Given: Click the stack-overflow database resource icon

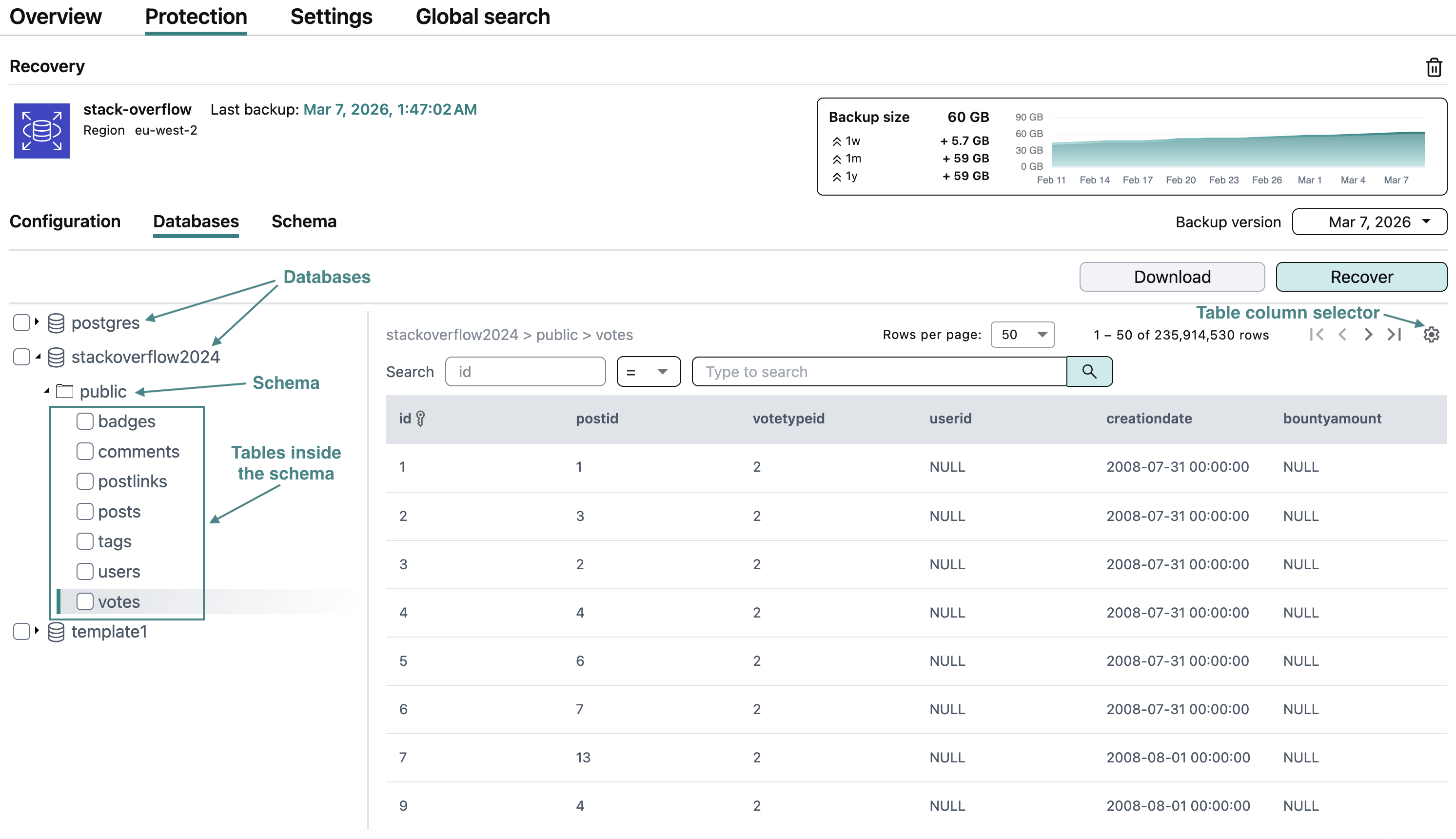Looking at the screenshot, I should (x=41, y=131).
